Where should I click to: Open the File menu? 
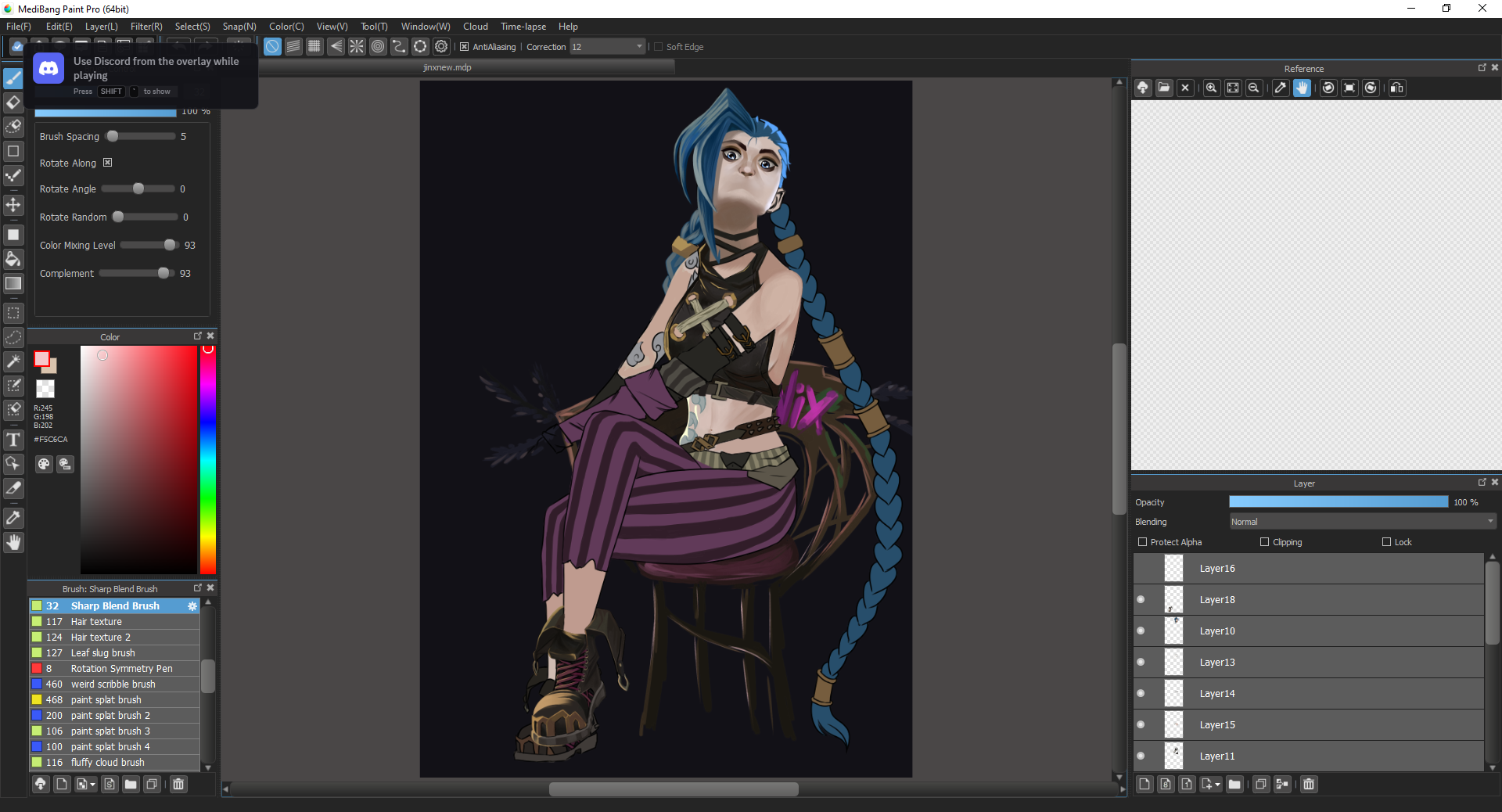click(x=19, y=27)
